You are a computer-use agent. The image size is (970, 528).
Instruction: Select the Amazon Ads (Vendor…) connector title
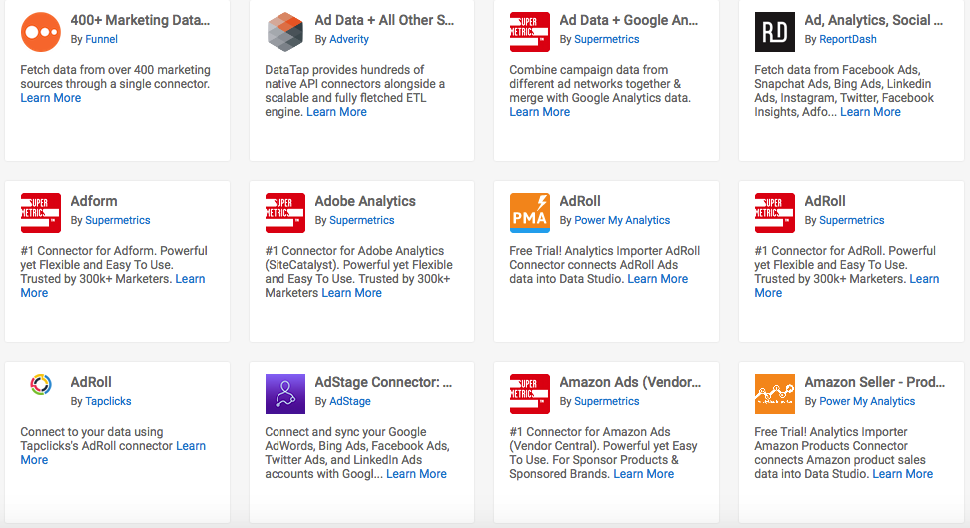630,382
